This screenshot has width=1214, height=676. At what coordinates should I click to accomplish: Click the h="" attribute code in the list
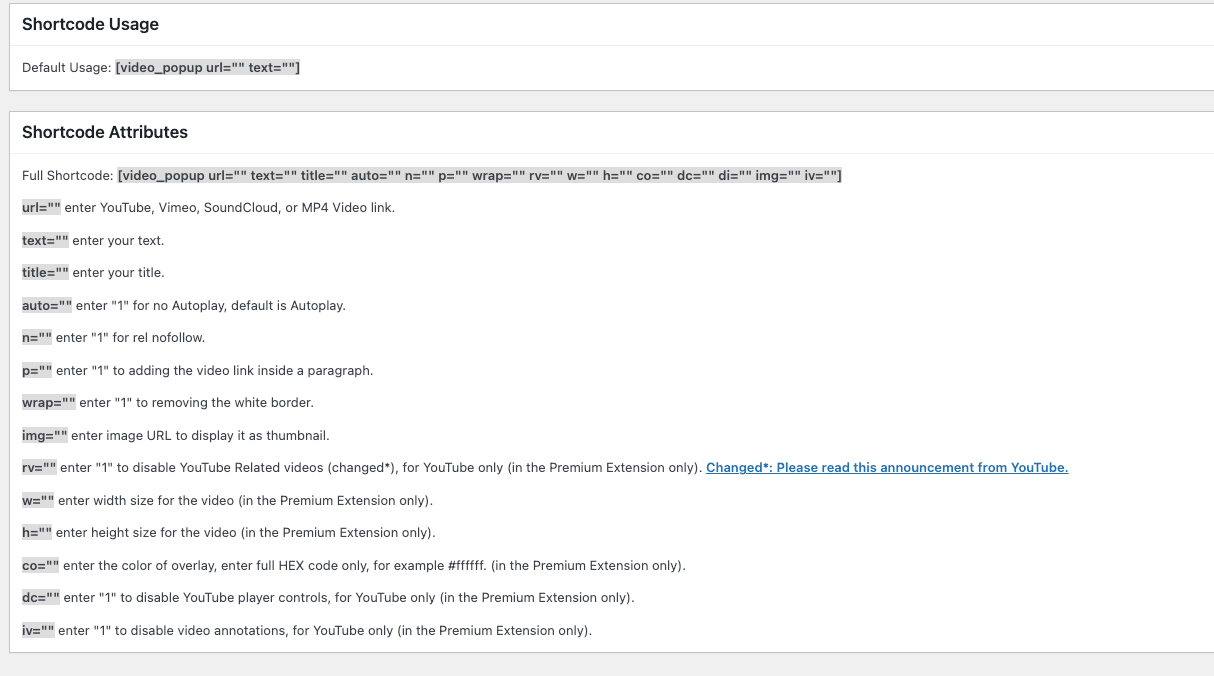coord(37,532)
